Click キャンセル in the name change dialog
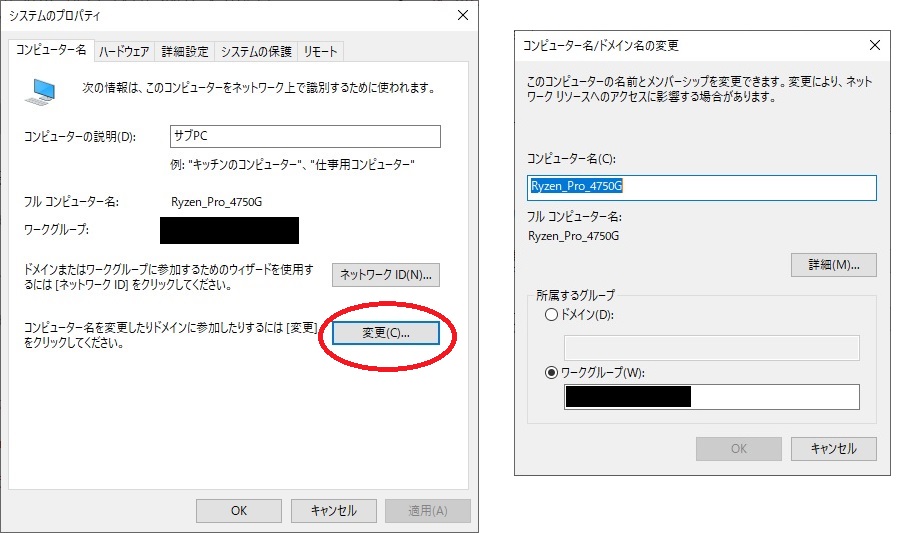The image size is (914, 533). point(834,449)
